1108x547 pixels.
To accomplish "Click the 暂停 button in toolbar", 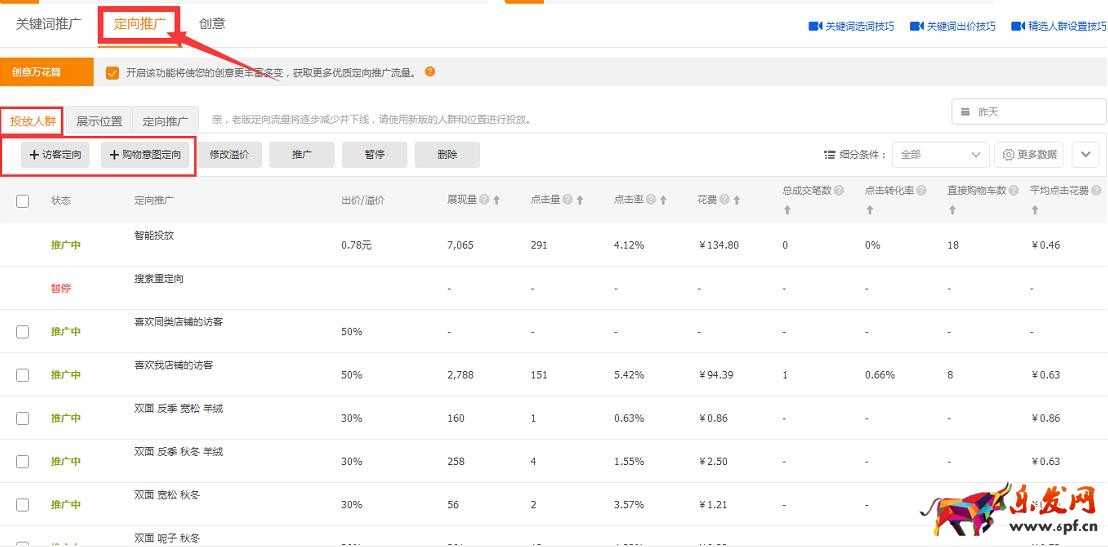I will 374,155.
